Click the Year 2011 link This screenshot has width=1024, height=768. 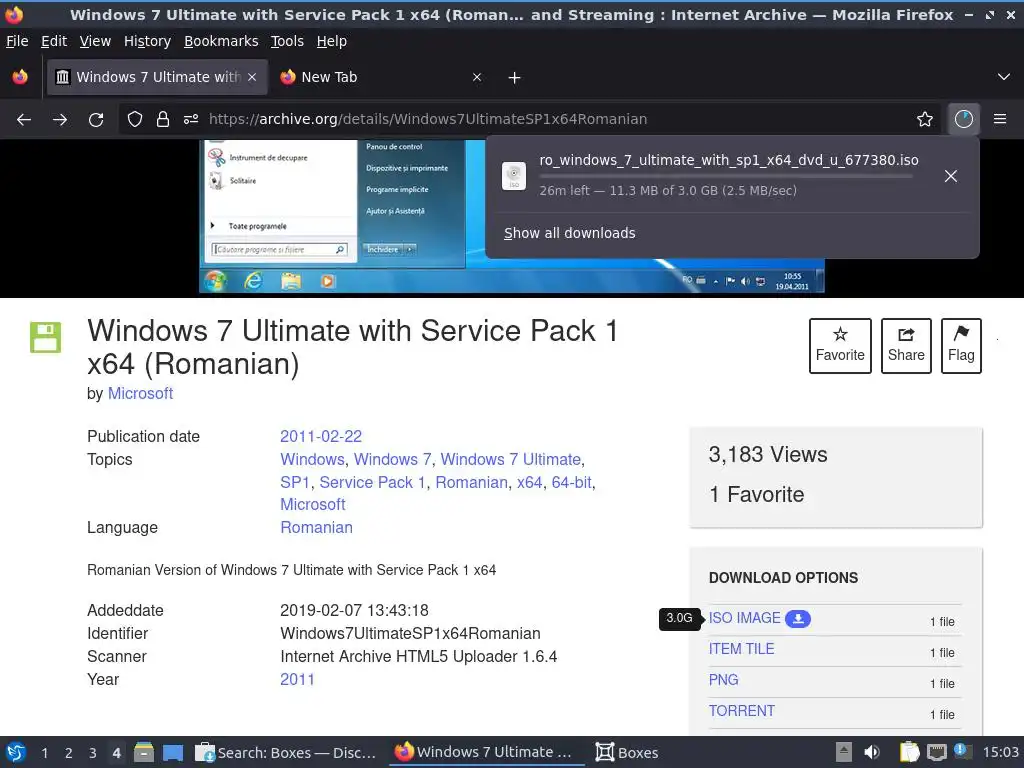click(297, 679)
